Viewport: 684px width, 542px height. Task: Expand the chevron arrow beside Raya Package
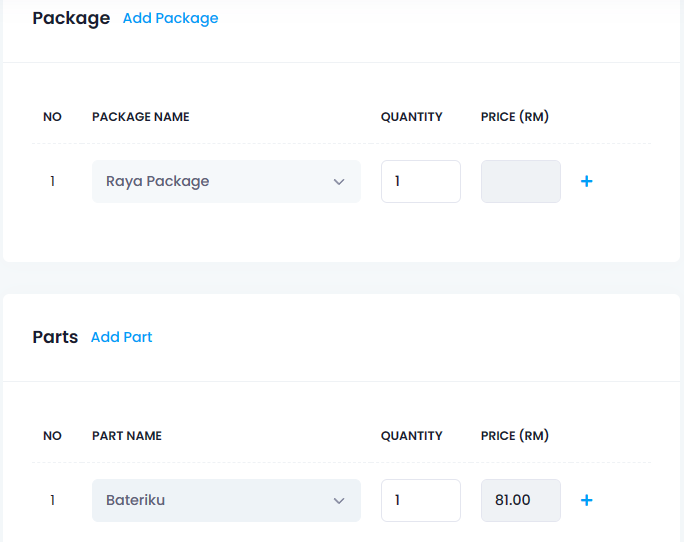(x=339, y=182)
